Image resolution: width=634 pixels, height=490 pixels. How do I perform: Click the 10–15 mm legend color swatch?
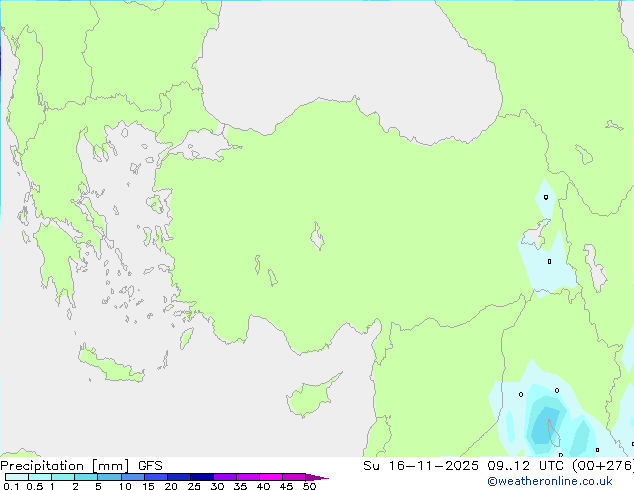click(x=132, y=477)
